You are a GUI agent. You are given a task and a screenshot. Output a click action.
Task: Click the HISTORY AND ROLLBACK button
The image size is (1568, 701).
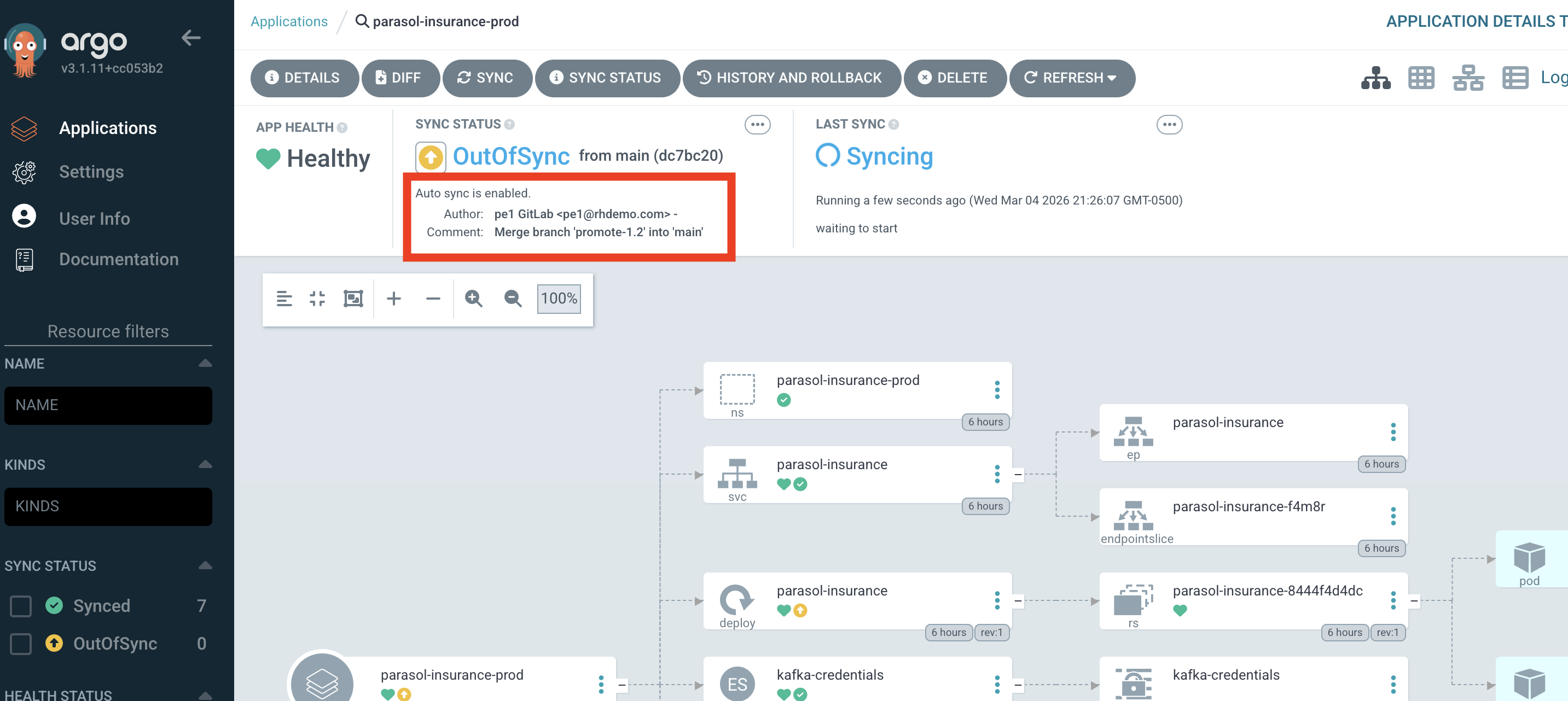(791, 78)
